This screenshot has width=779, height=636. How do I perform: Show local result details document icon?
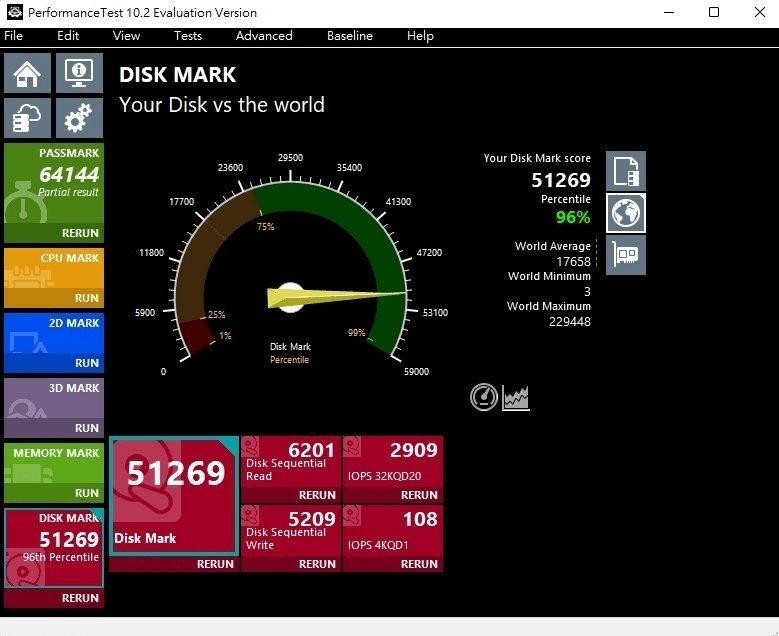coord(626,171)
